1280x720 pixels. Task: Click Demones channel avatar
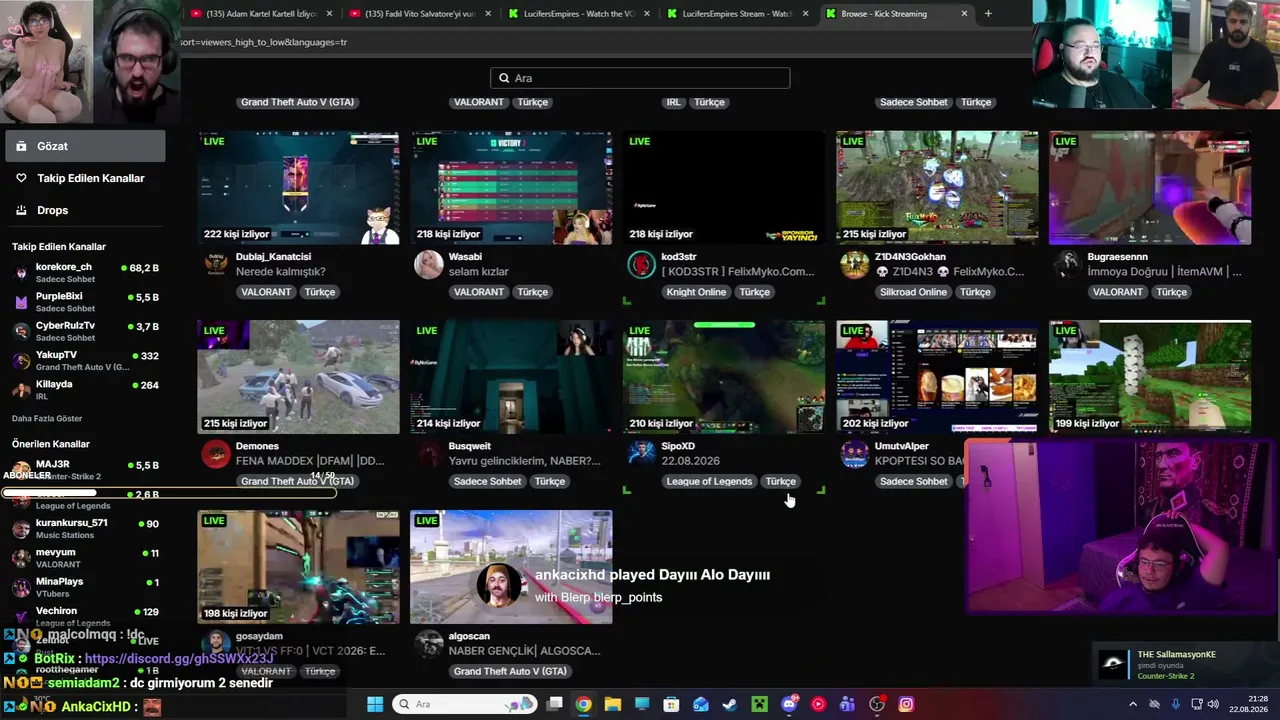[216, 454]
